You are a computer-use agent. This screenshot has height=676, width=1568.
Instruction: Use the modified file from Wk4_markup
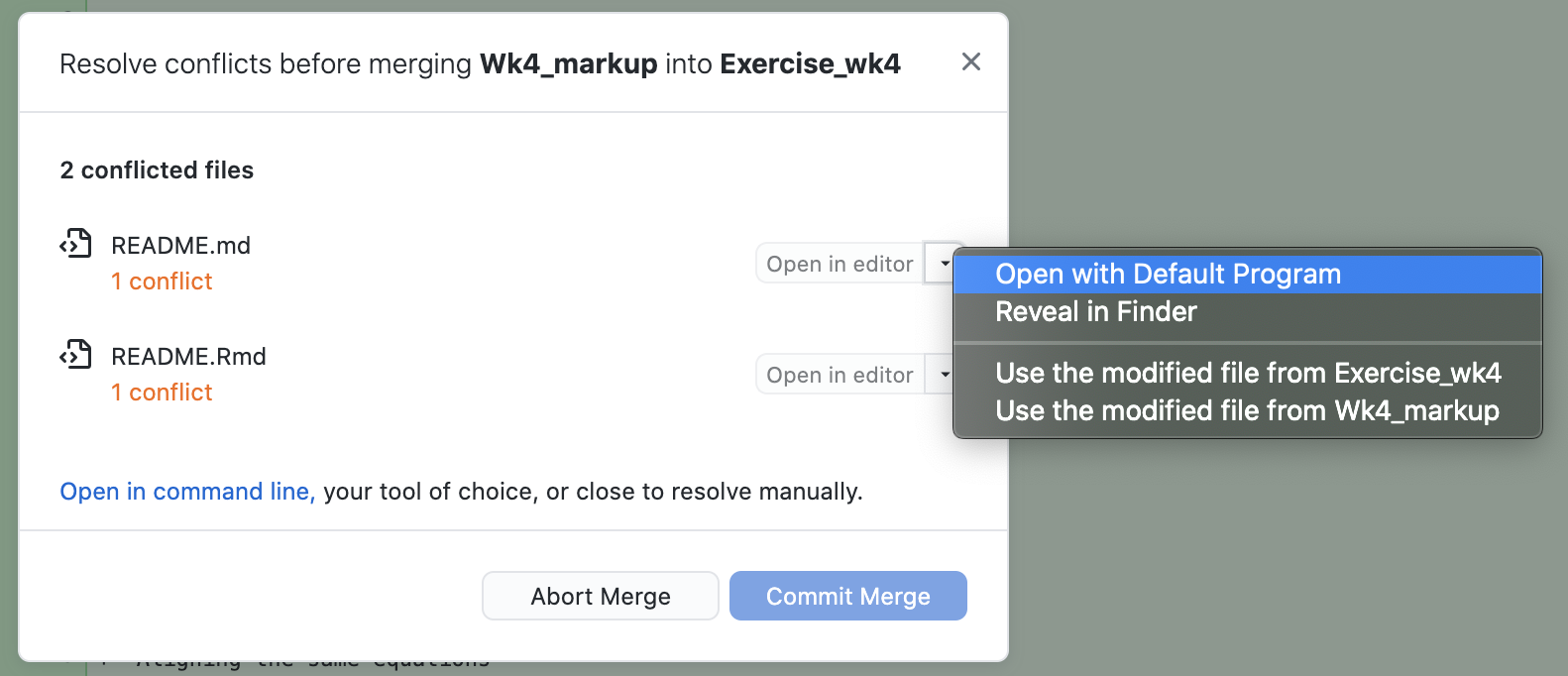pyautogui.click(x=1247, y=410)
